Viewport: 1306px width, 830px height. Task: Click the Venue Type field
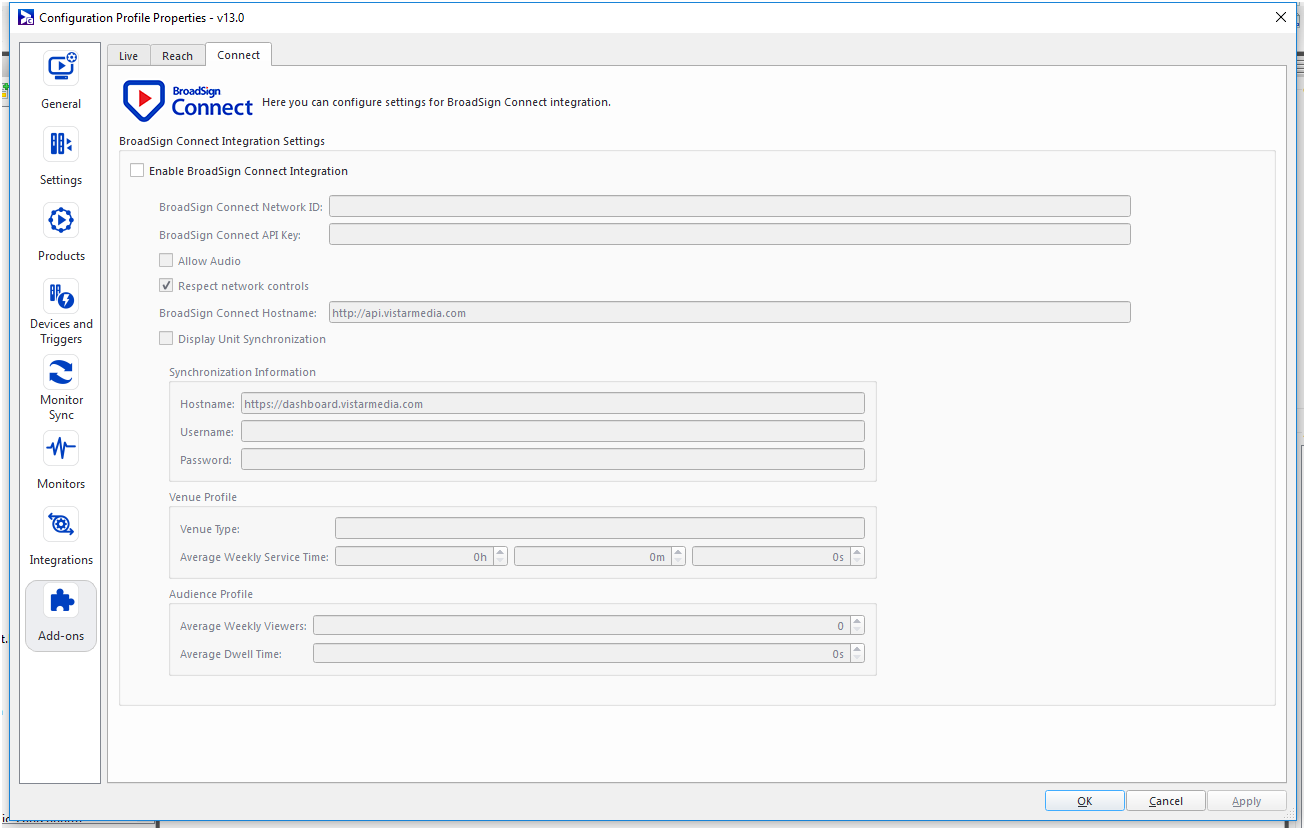point(600,528)
